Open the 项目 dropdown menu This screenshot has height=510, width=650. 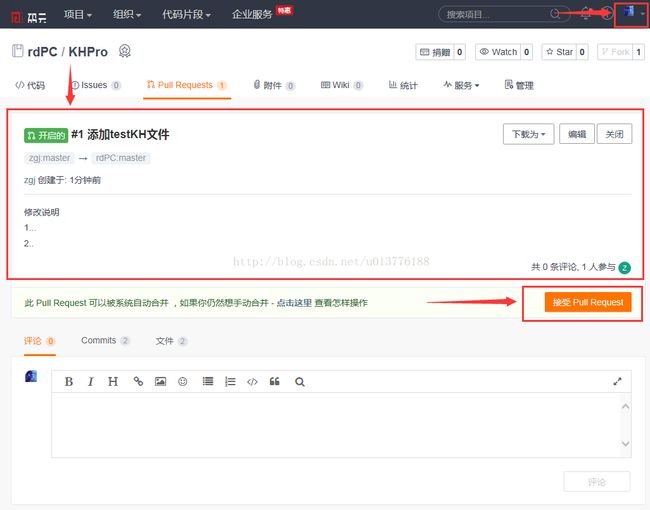click(x=78, y=15)
